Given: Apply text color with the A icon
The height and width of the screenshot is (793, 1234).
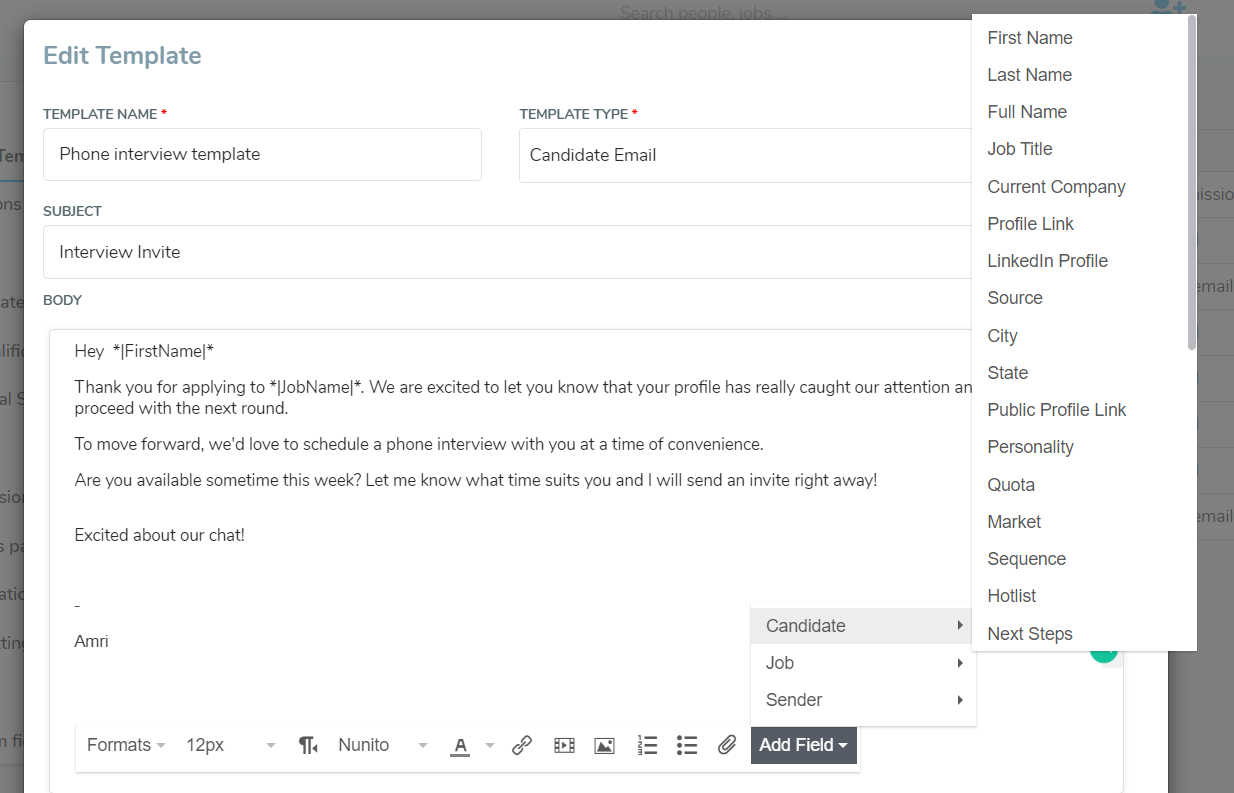Looking at the screenshot, I should click(x=460, y=745).
